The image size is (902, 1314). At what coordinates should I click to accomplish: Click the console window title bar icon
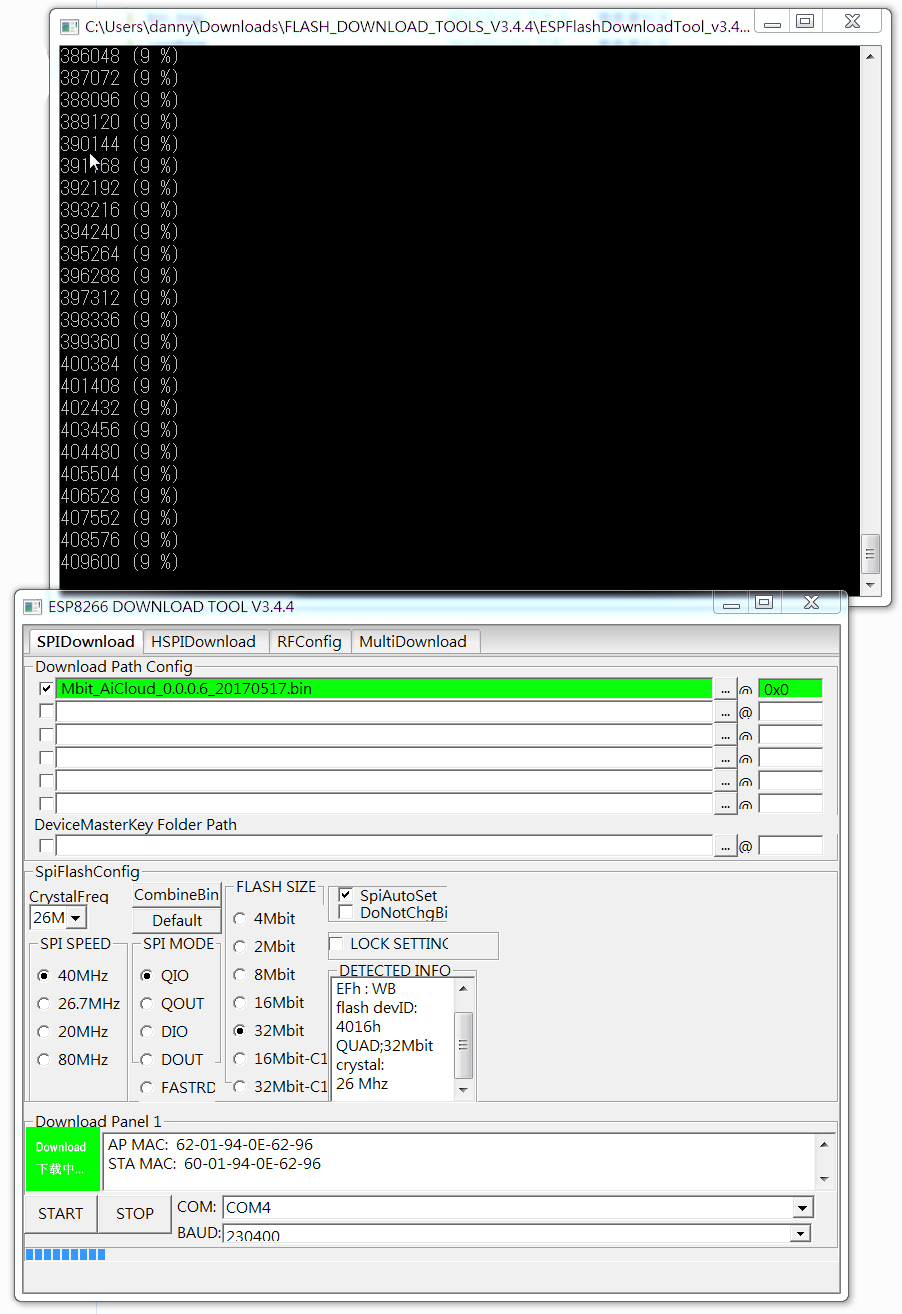coord(69,27)
